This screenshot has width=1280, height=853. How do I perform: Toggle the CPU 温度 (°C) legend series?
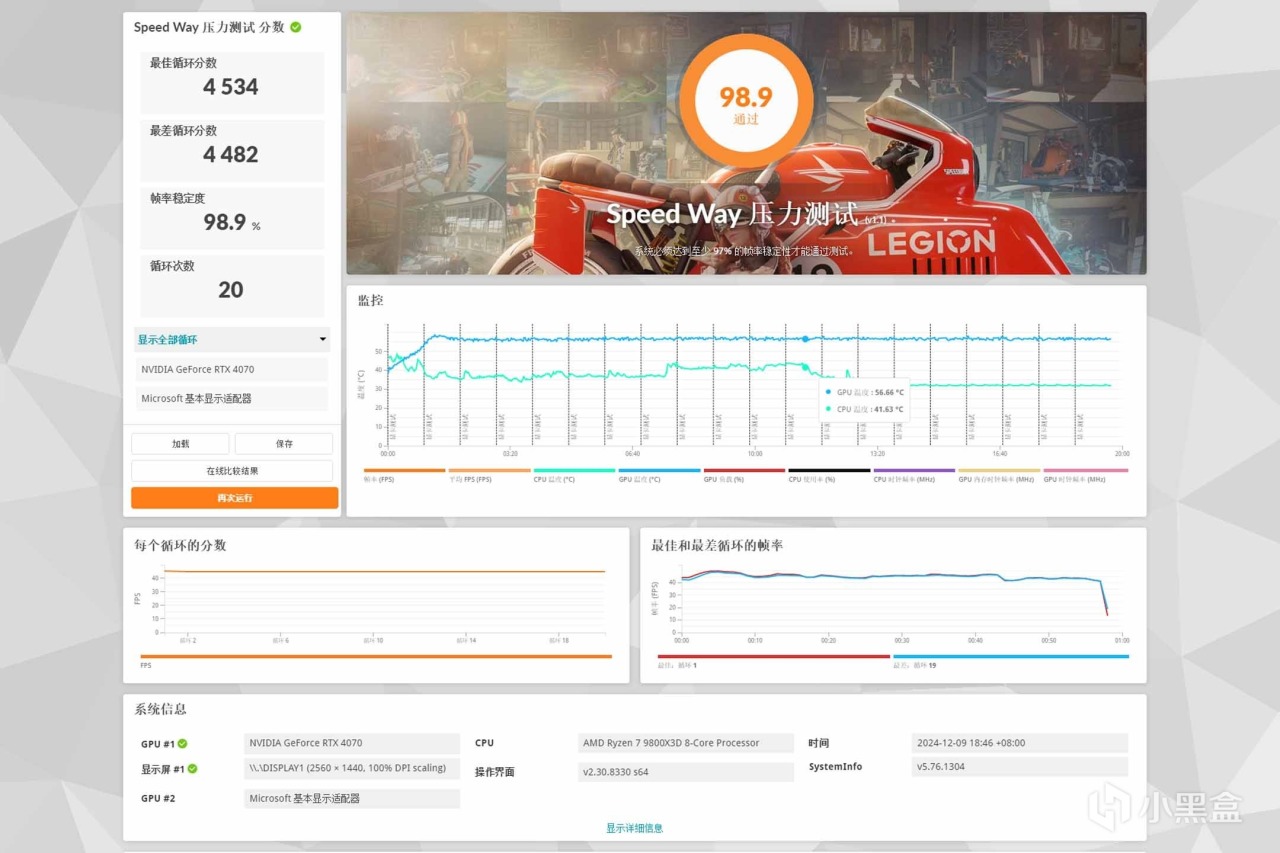(x=574, y=476)
